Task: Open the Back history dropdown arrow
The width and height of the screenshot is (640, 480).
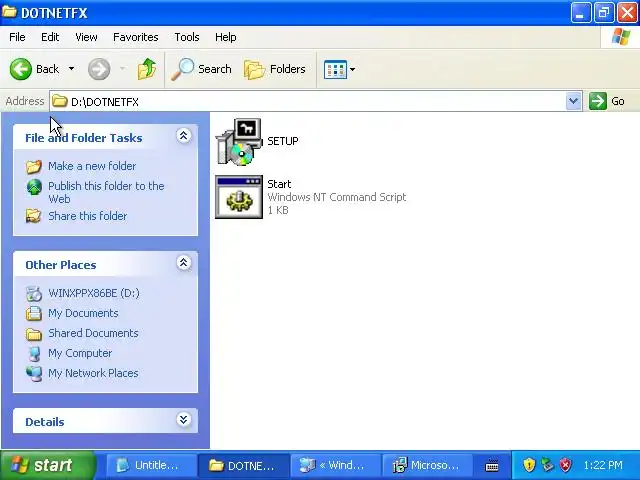Action: point(71,69)
